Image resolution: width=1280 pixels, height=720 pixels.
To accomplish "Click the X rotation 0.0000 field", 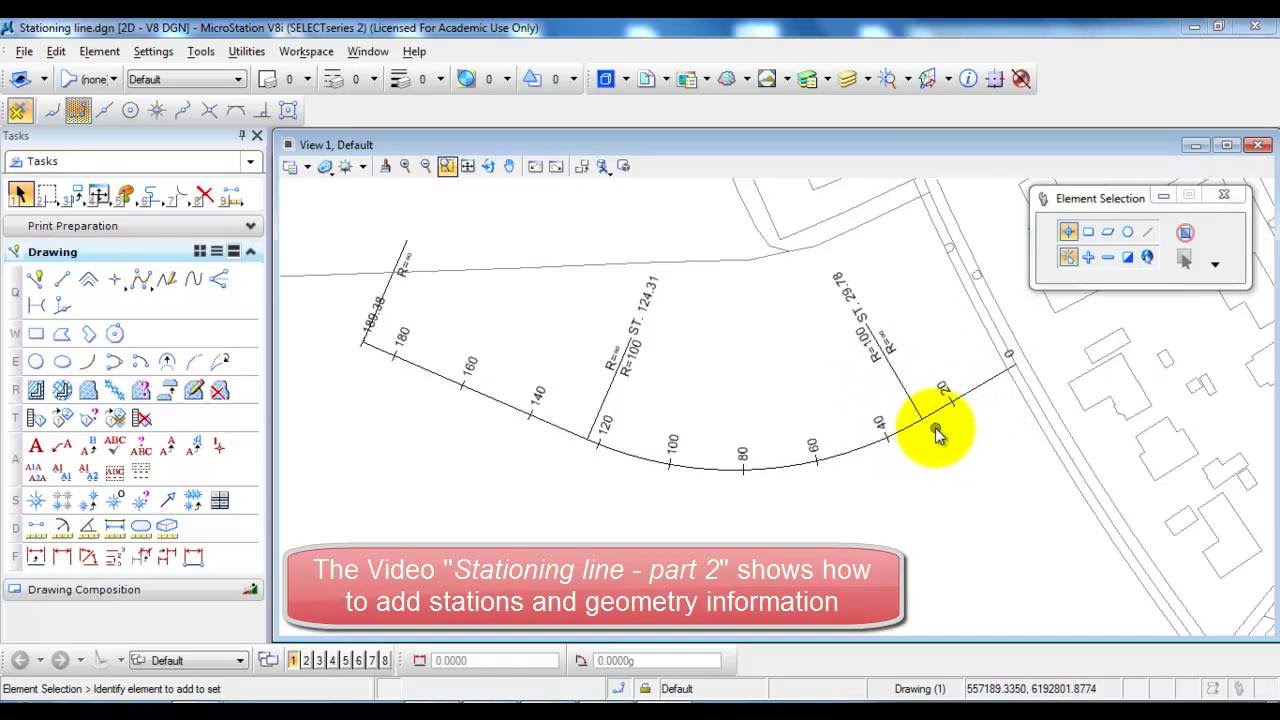I will click(494, 660).
